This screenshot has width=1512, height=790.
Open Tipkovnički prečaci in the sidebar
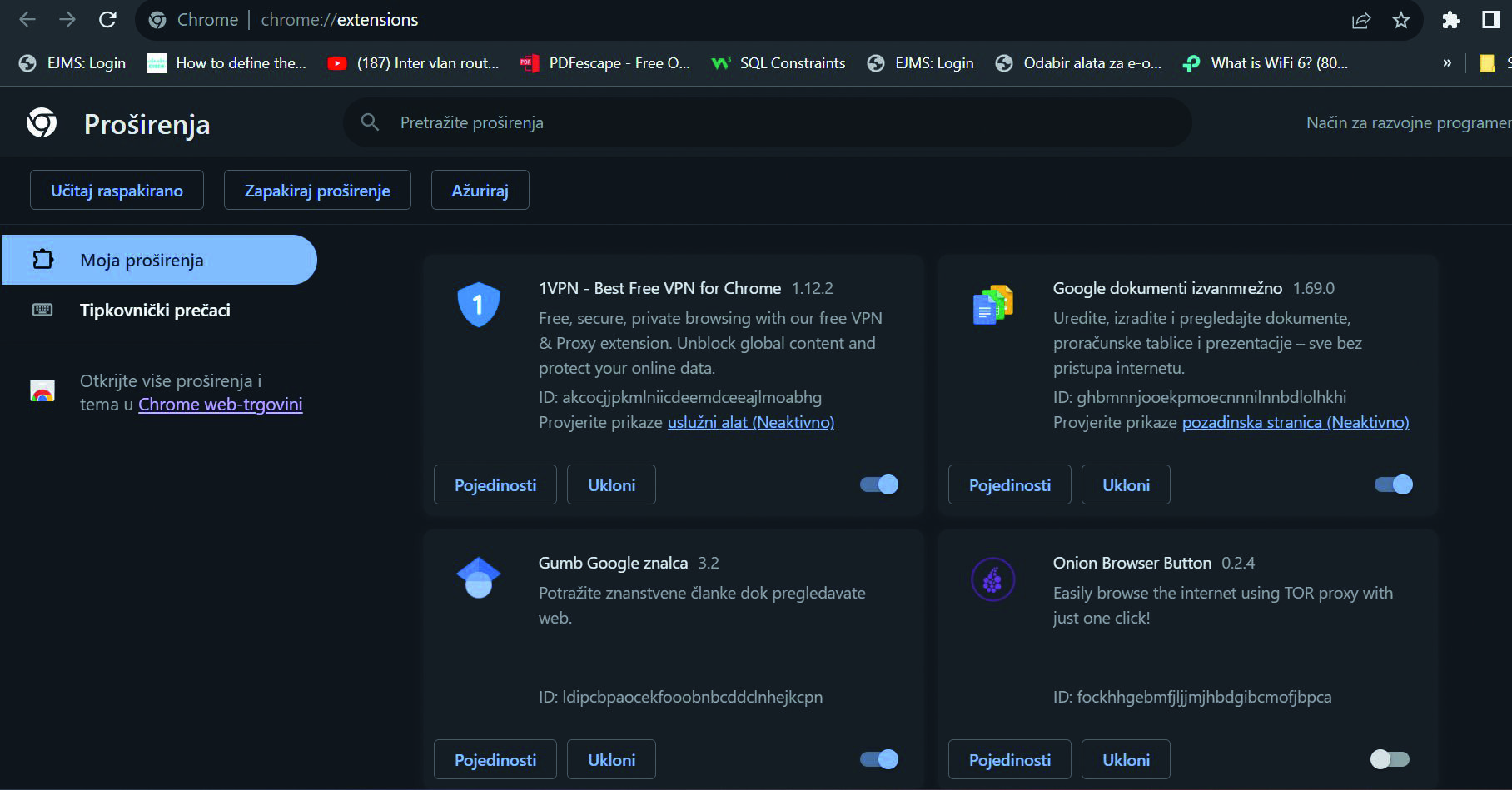point(155,310)
